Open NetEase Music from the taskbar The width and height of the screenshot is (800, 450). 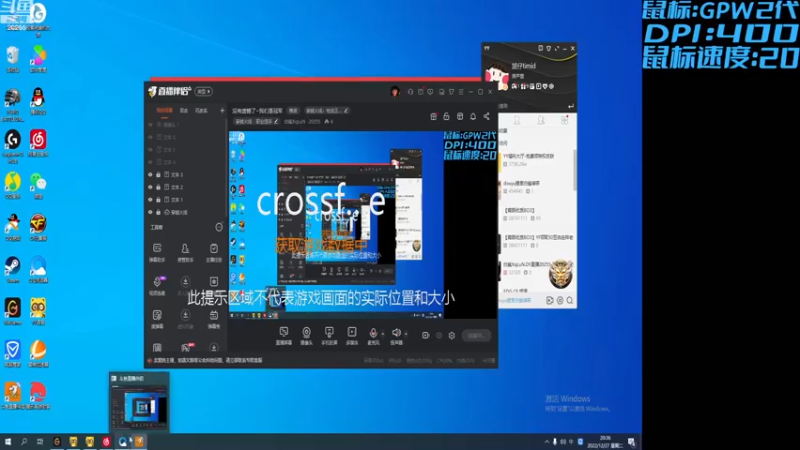(106, 442)
